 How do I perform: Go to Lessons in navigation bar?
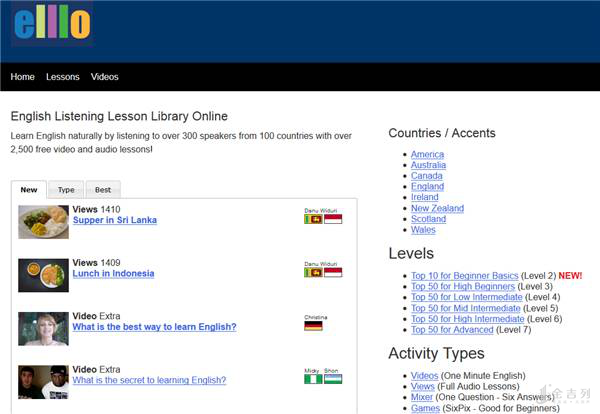(x=63, y=77)
